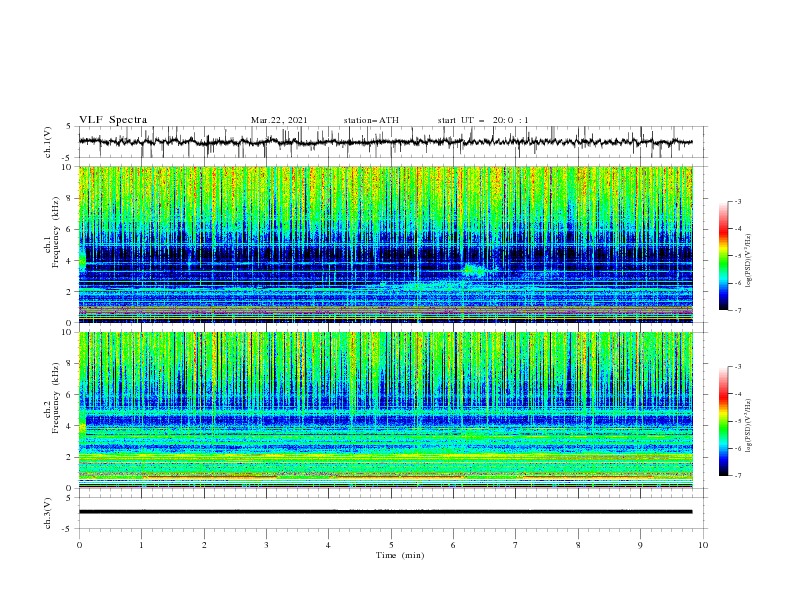Click the '8' kHz tick on ch.1 spectrogram
This screenshot has width=792, height=612.
click(x=71, y=198)
